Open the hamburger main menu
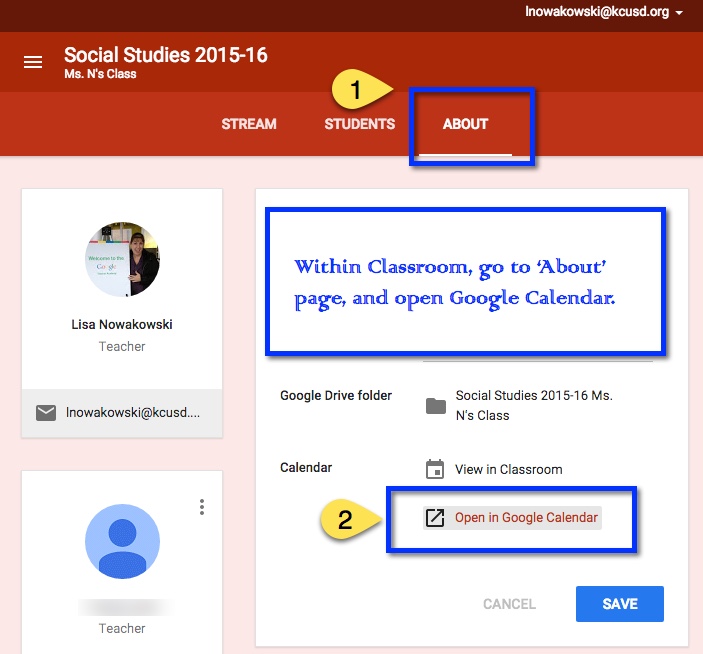Viewport: 703px width, 654px height. click(33, 62)
